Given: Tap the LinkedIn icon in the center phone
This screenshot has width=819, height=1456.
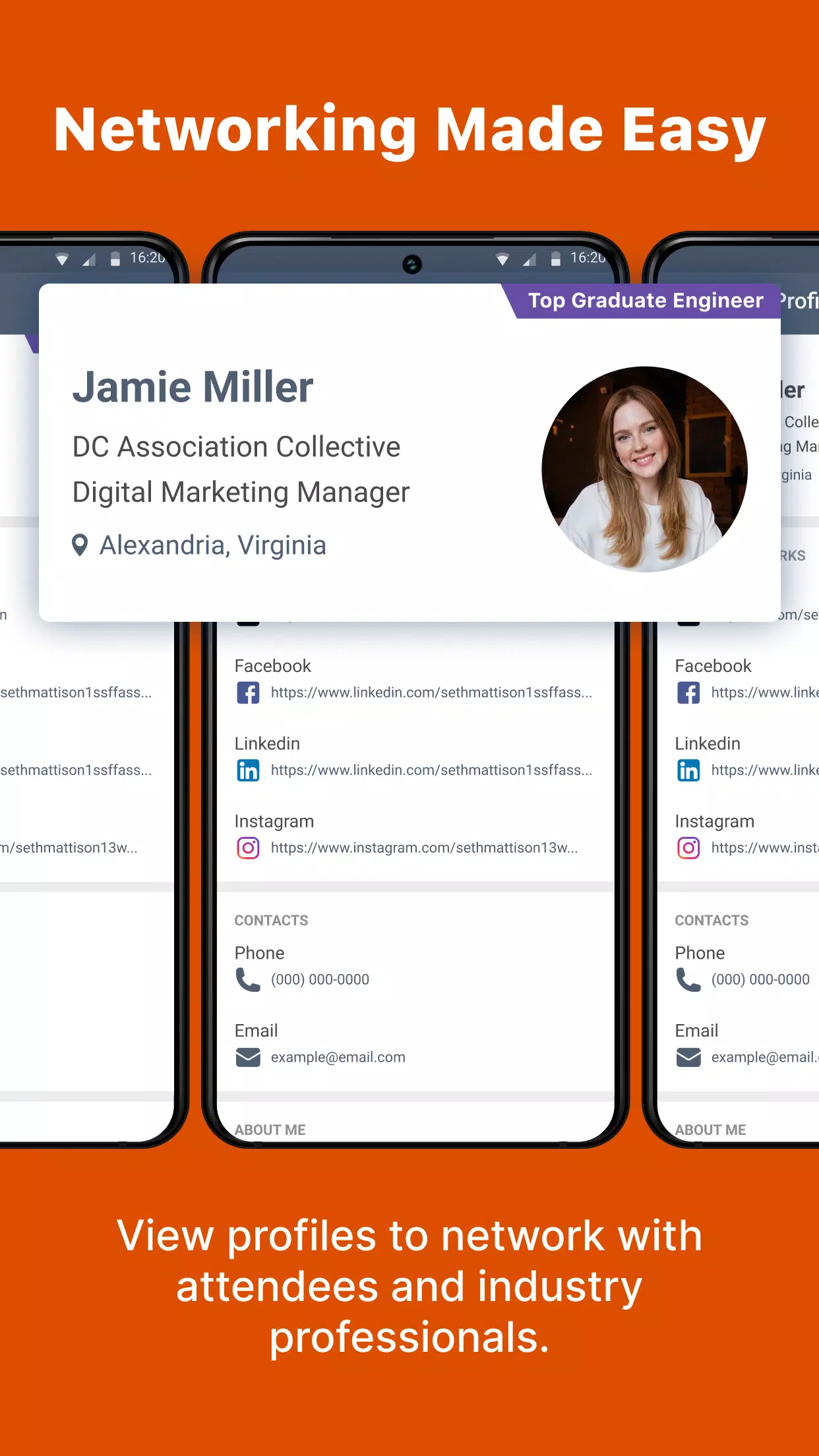Looking at the screenshot, I should pos(248,770).
